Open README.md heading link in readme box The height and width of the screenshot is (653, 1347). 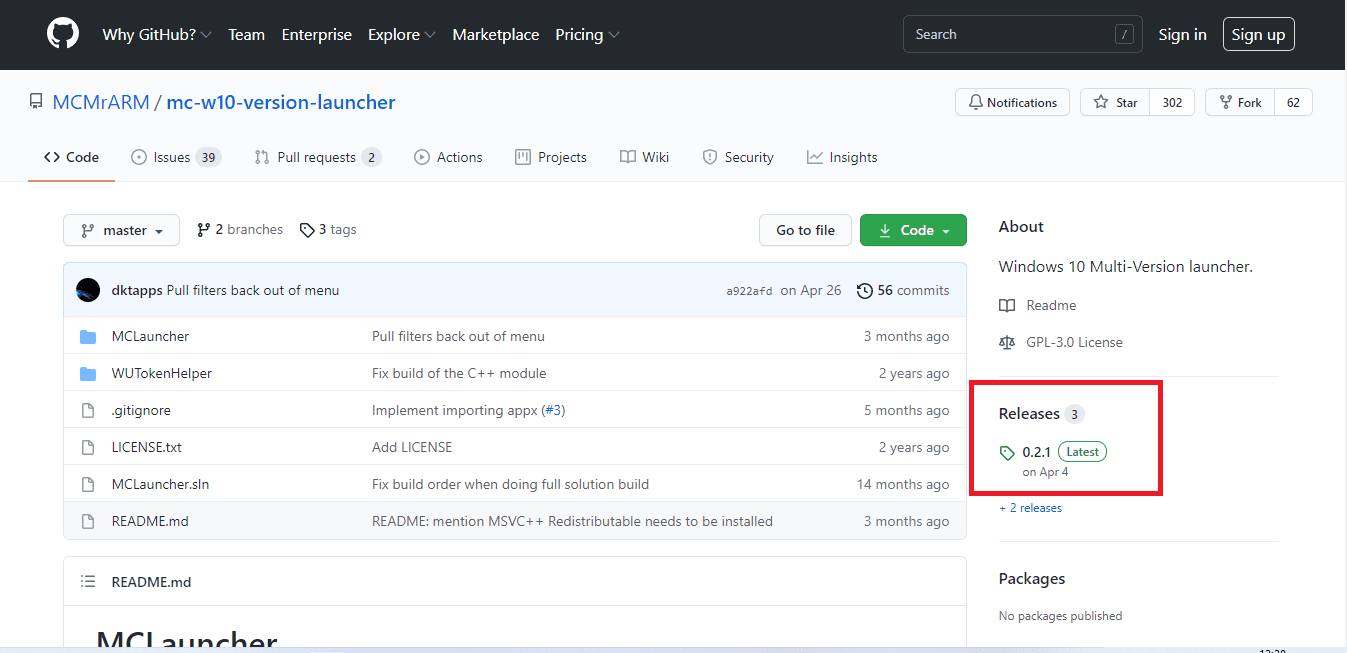151,582
